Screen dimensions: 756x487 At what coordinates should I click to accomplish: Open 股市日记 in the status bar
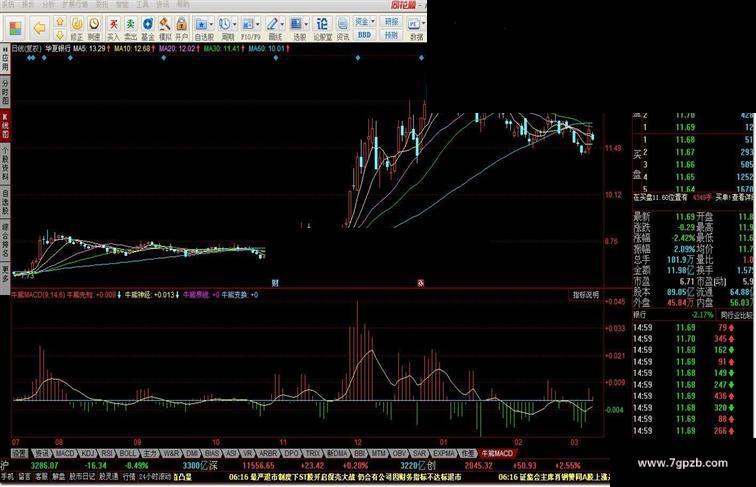tap(82, 477)
